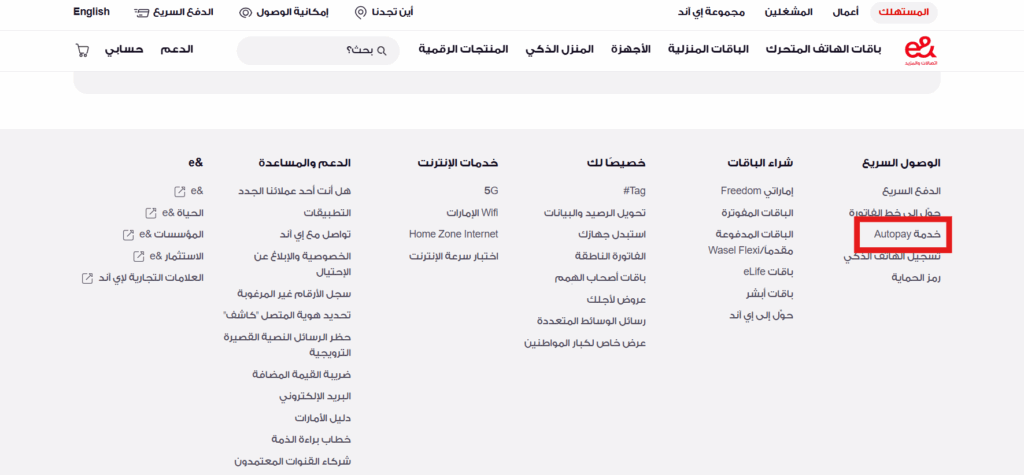1024x475 pixels.
Task: Click الدفع السريع in top bar
Action: [184, 12]
